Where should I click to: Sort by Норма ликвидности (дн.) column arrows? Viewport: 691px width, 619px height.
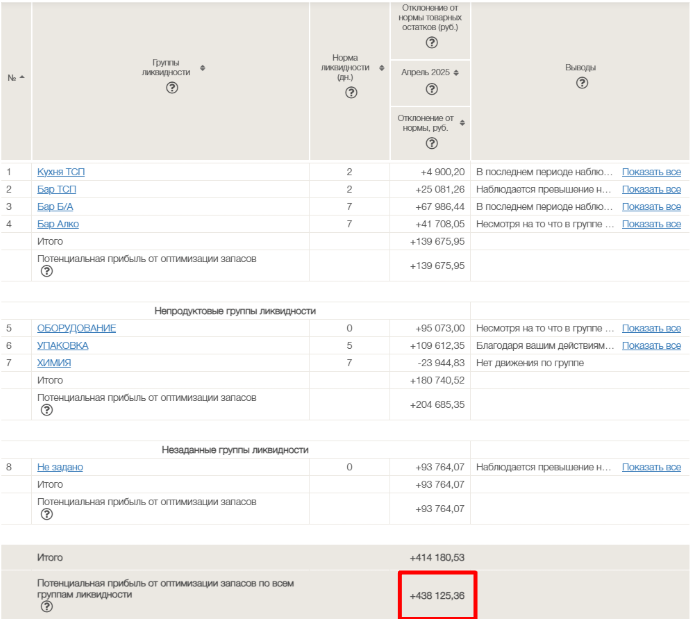381,68
